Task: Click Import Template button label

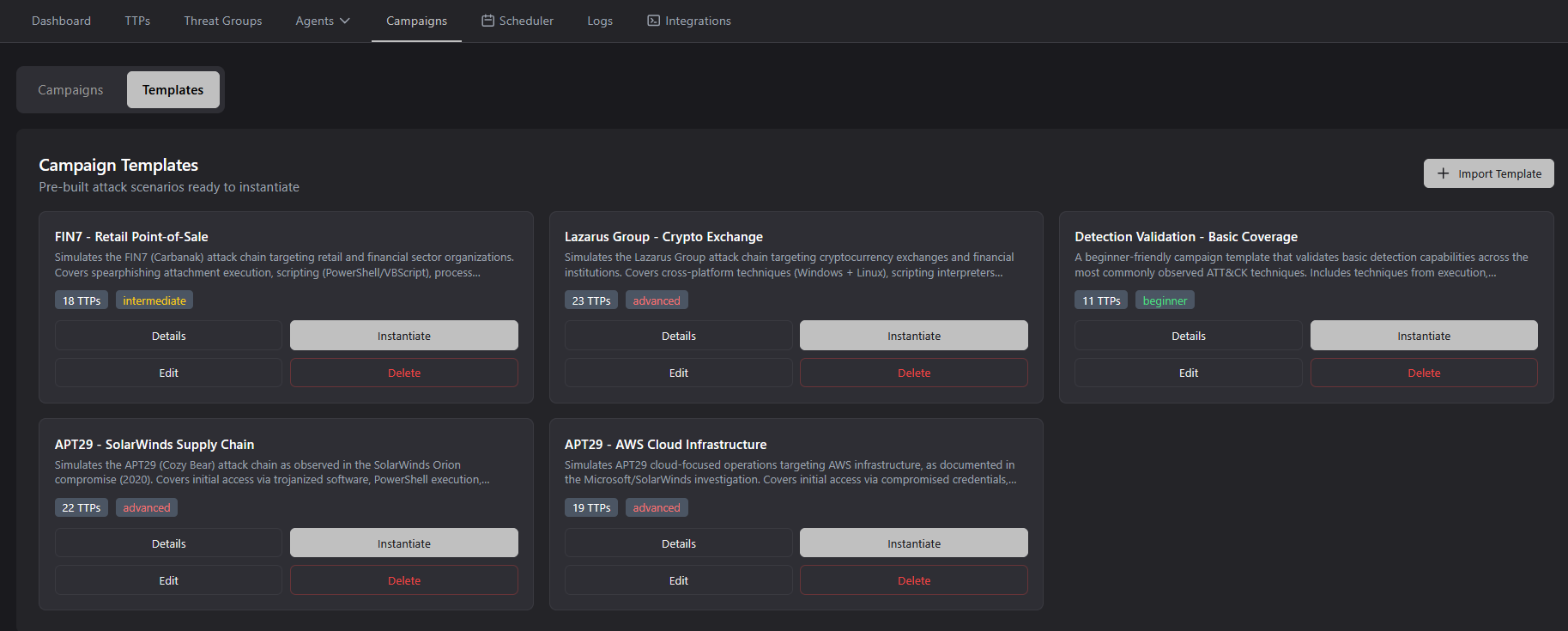Action: tap(1499, 173)
